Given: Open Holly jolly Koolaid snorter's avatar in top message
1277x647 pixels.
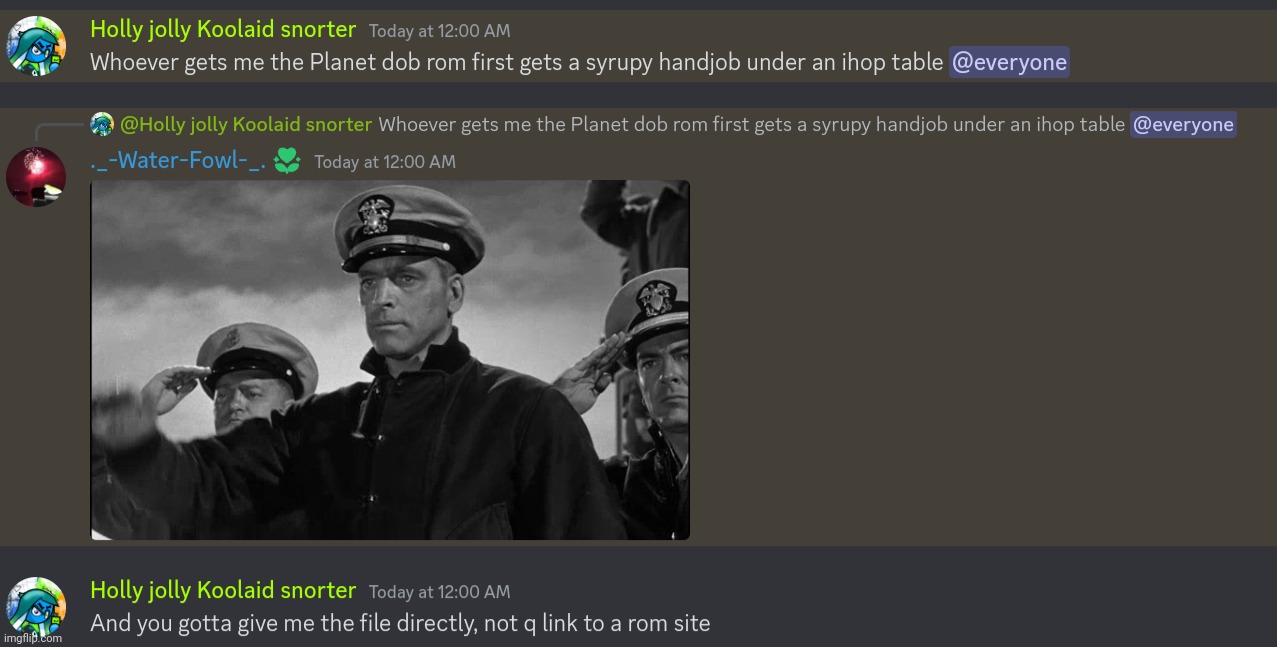Looking at the screenshot, I should point(36,46).
